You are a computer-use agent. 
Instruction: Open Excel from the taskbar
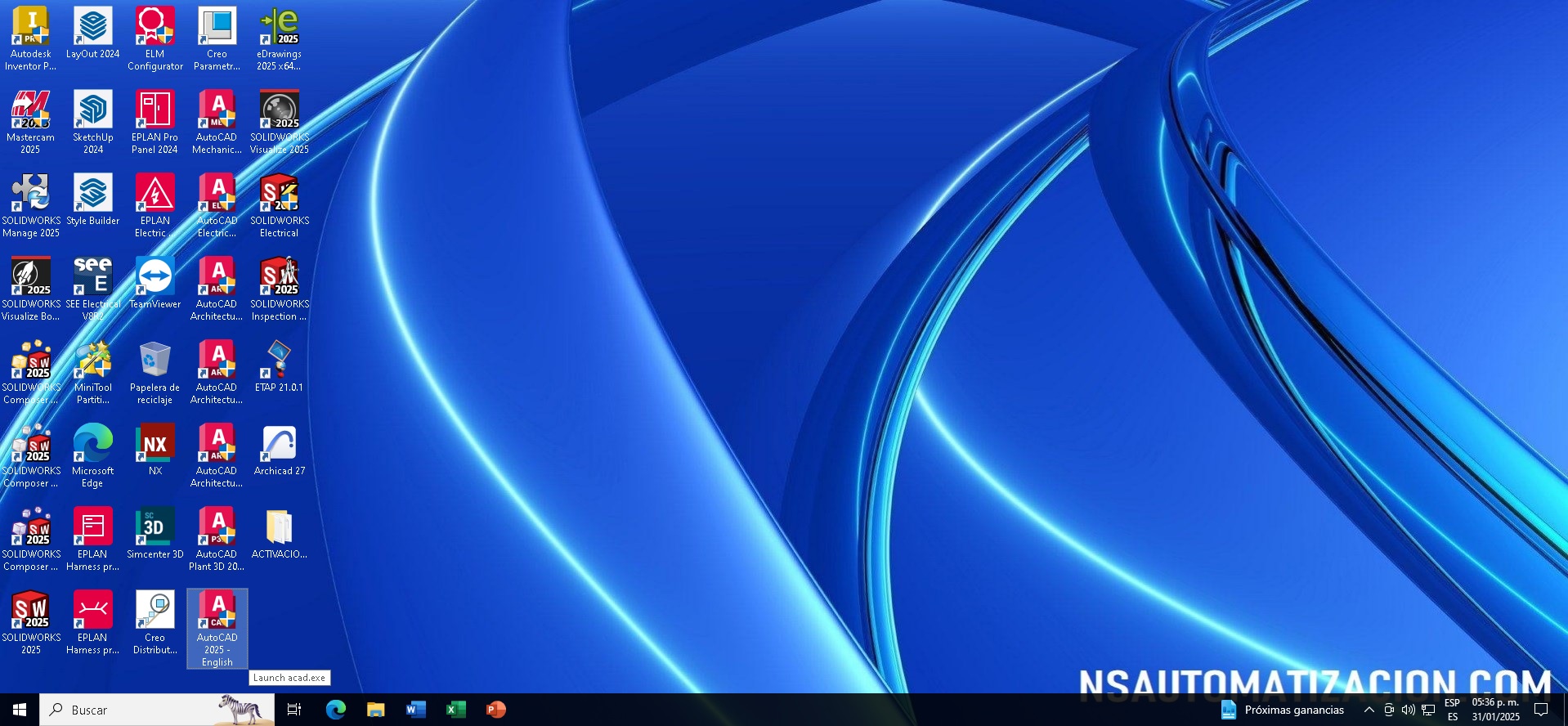[455, 710]
